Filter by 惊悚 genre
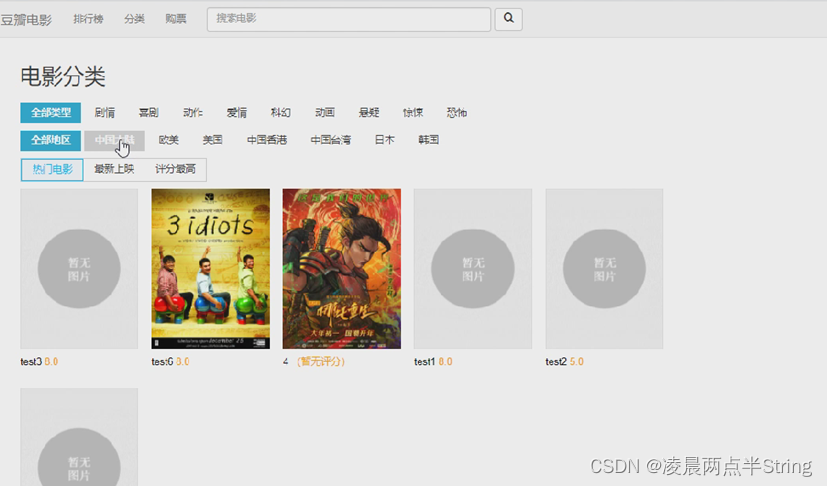 tap(413, 112)
